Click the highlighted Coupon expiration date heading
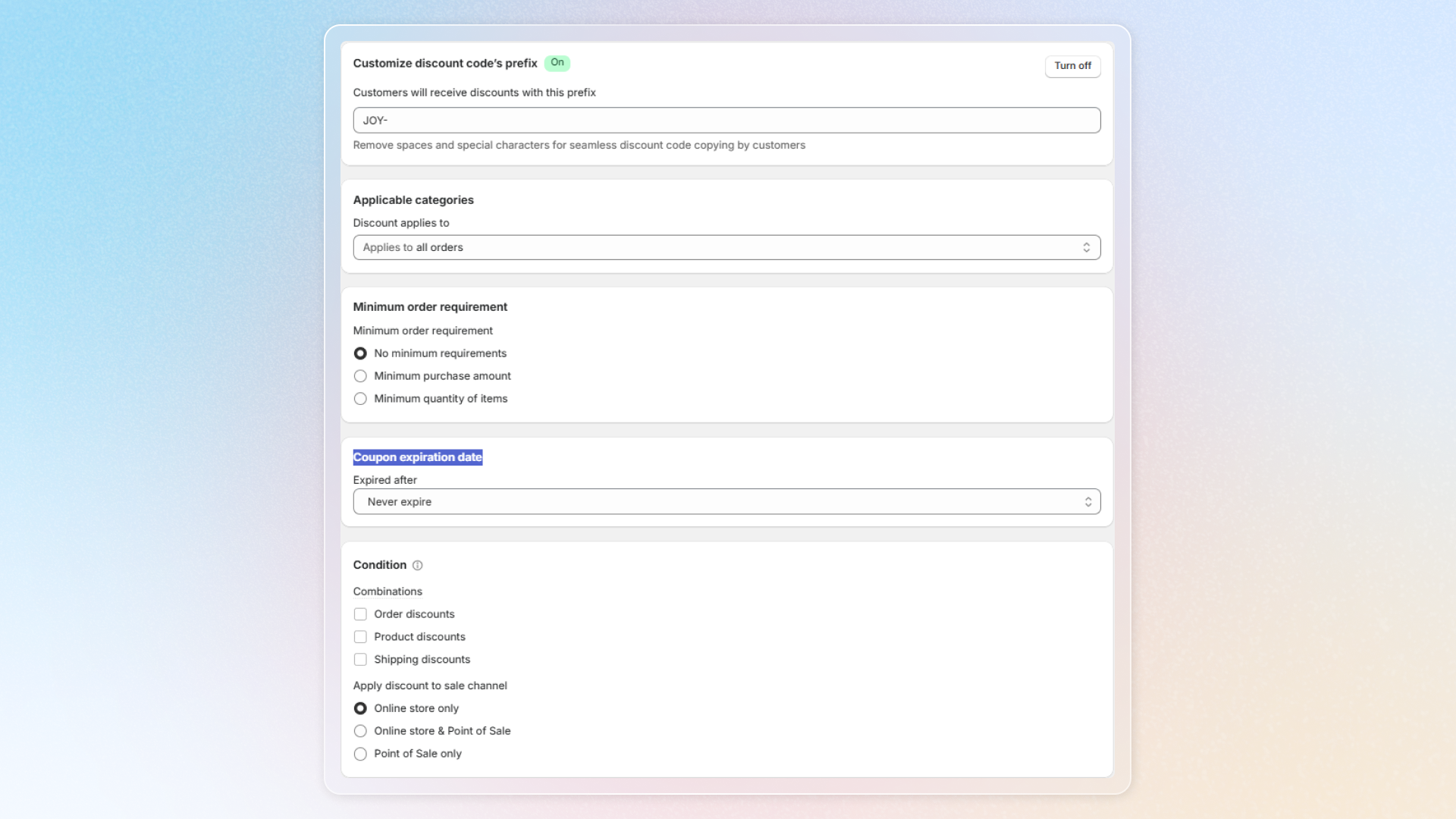 pyautogui.click(x=418, y=458)
